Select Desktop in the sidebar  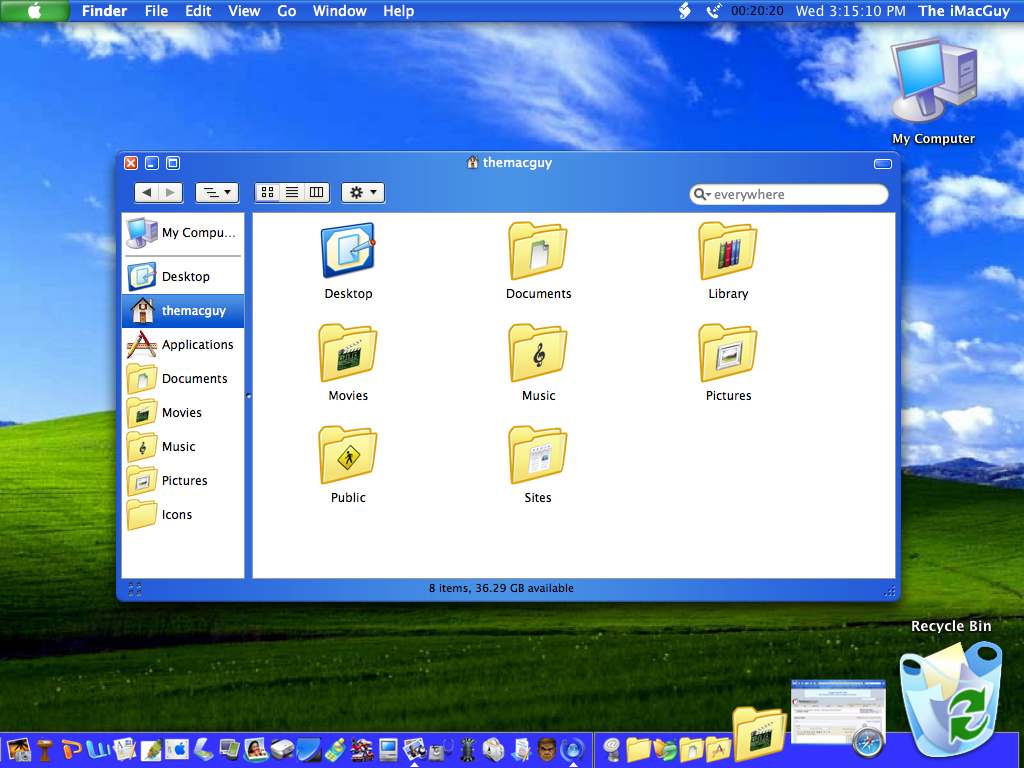[x=183, y=276]
